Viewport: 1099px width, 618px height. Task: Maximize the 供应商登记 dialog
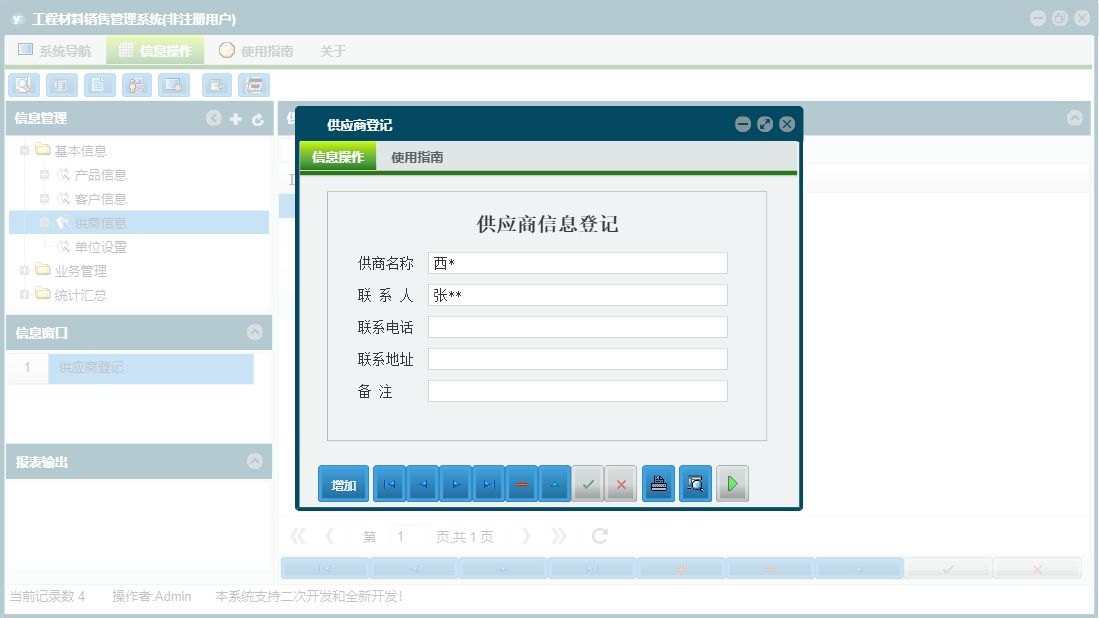point(765,124)
